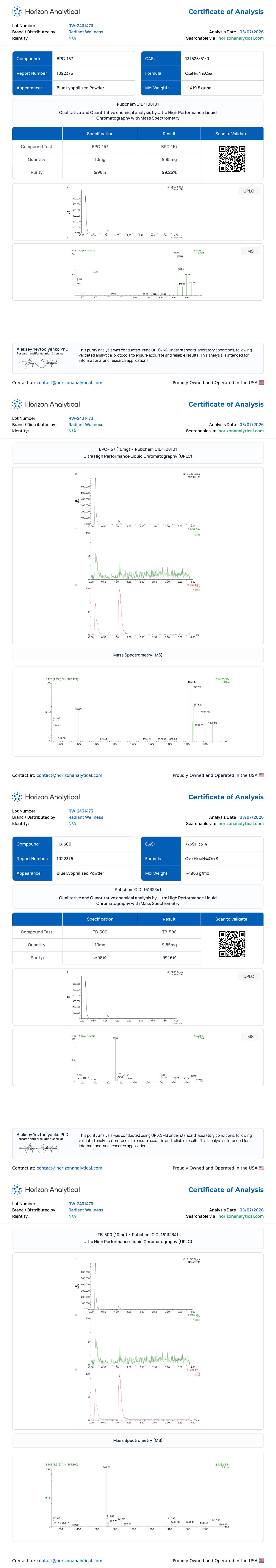Viewport: 276px width, 1568px height.
Task: Click Radiant Wellness above the BPC-157 compound table
Action: (x=86, y=32)
